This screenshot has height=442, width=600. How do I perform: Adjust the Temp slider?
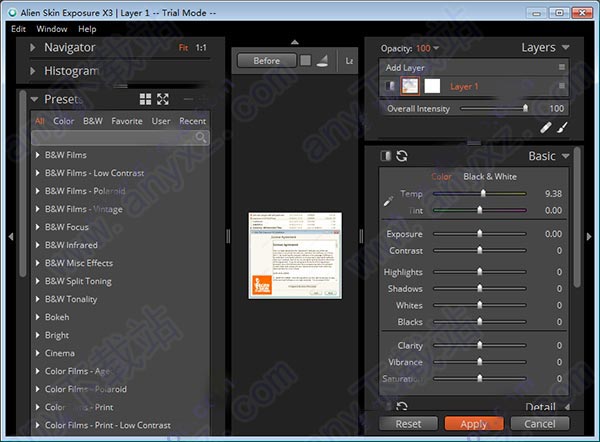pyautogui.click(x=479, y=194)
